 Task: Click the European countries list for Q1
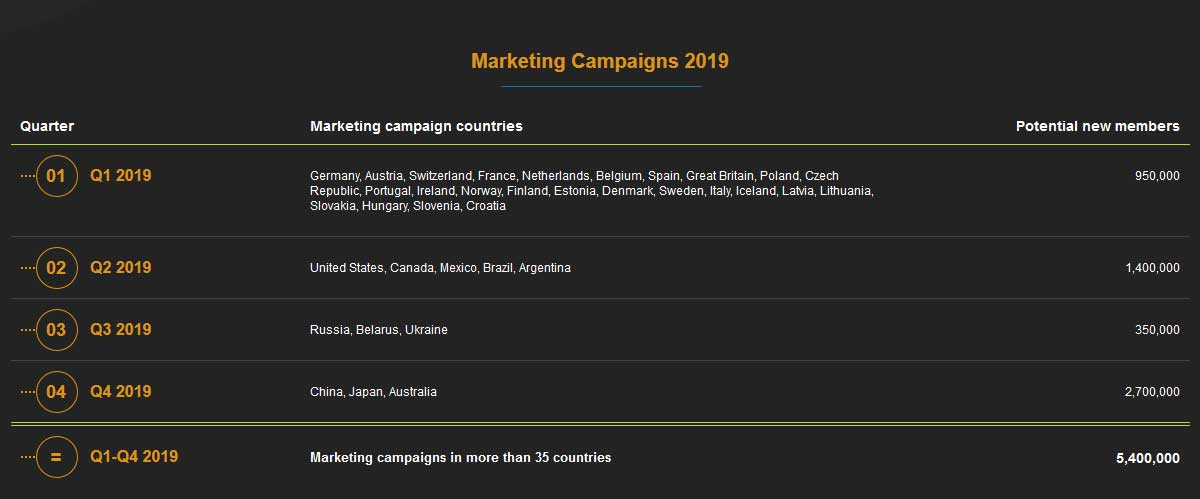tap(592, 191)
